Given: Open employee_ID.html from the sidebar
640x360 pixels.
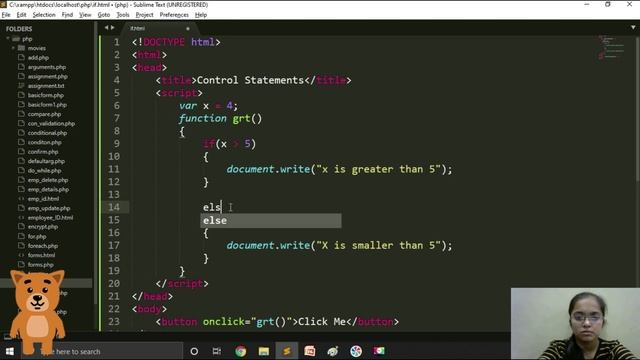Looking at the screenshot, I should (50, 217).
